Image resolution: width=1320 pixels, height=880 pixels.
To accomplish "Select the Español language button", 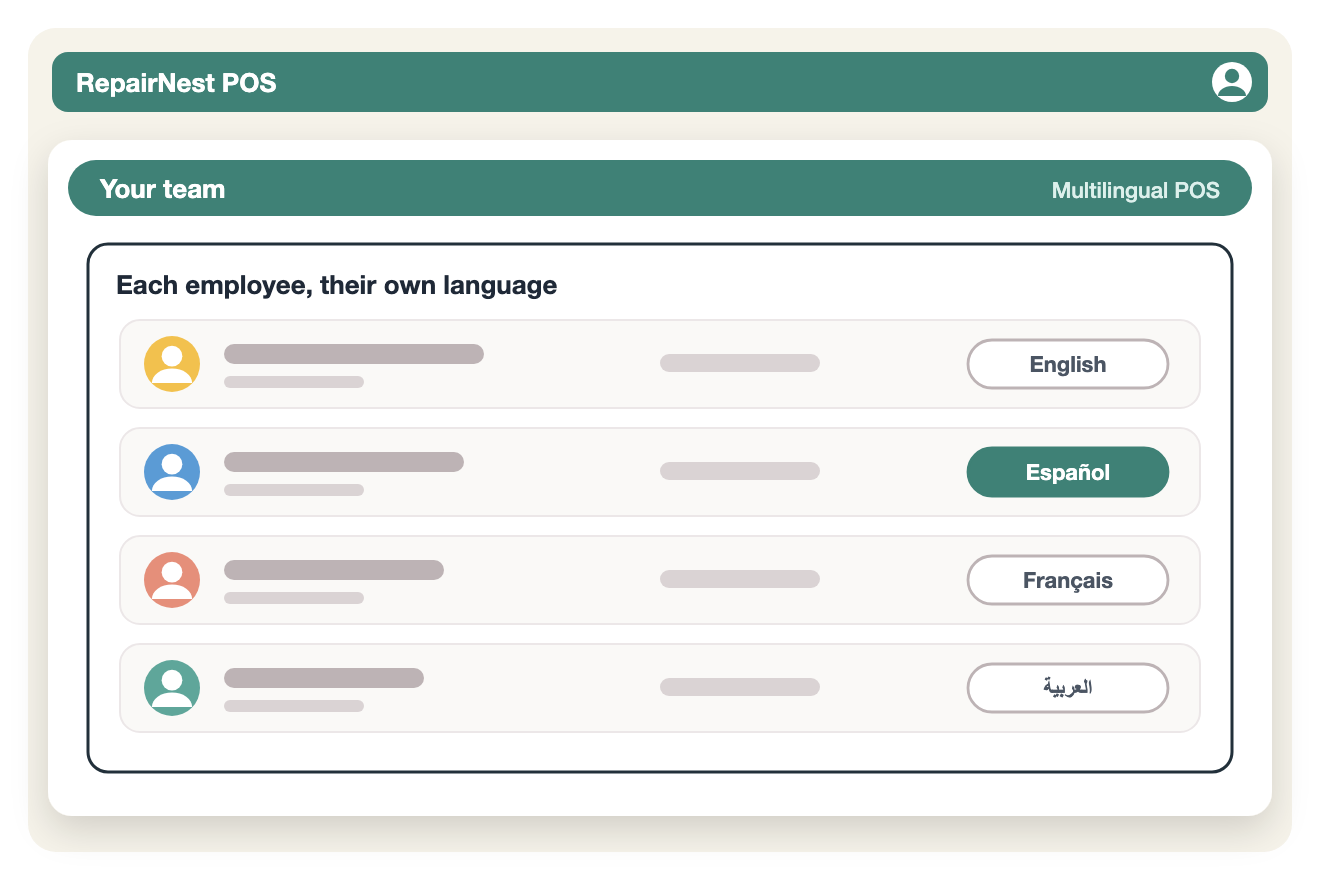I will point(1068,472).
